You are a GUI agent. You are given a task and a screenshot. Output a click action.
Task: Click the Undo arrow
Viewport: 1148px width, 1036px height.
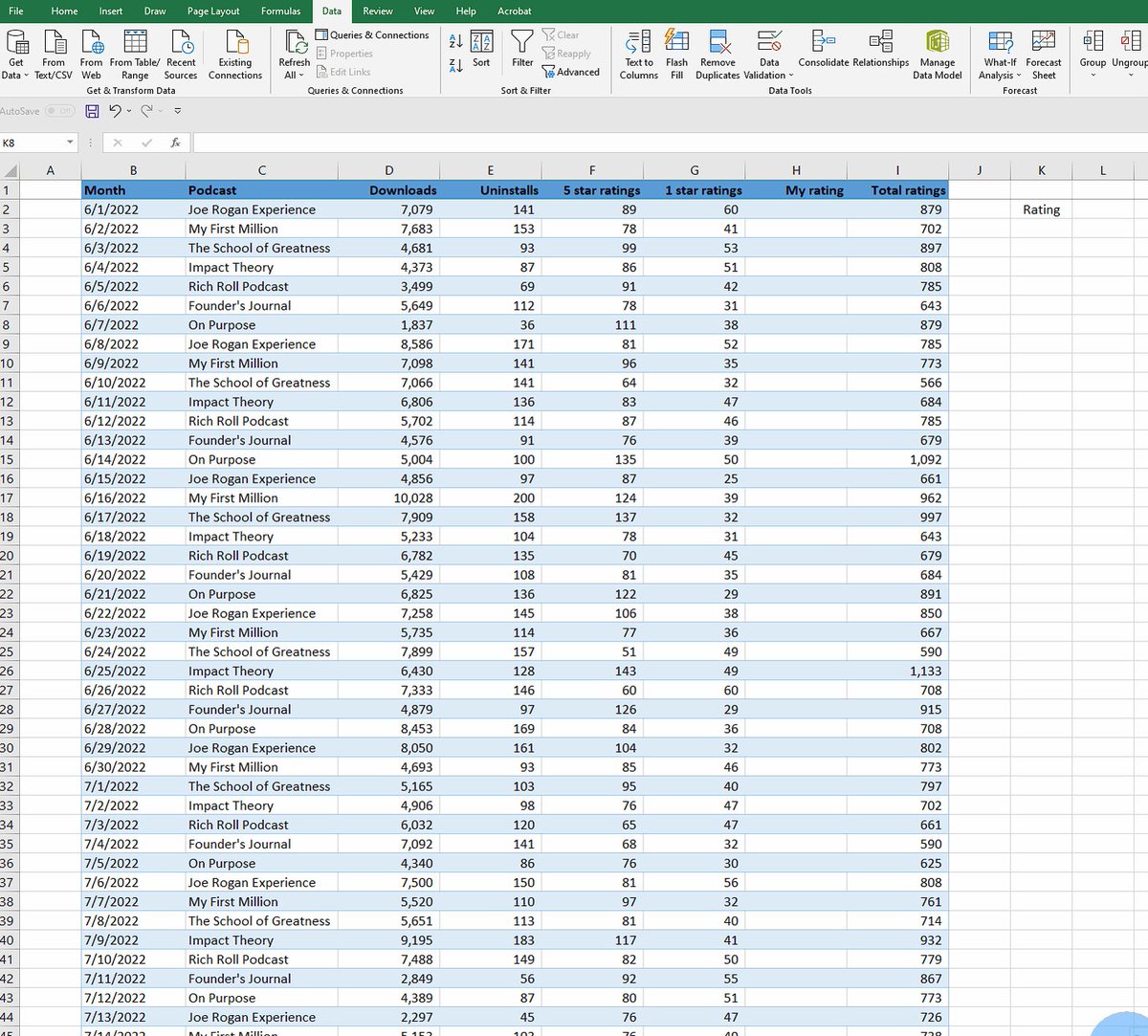[115, 111]
